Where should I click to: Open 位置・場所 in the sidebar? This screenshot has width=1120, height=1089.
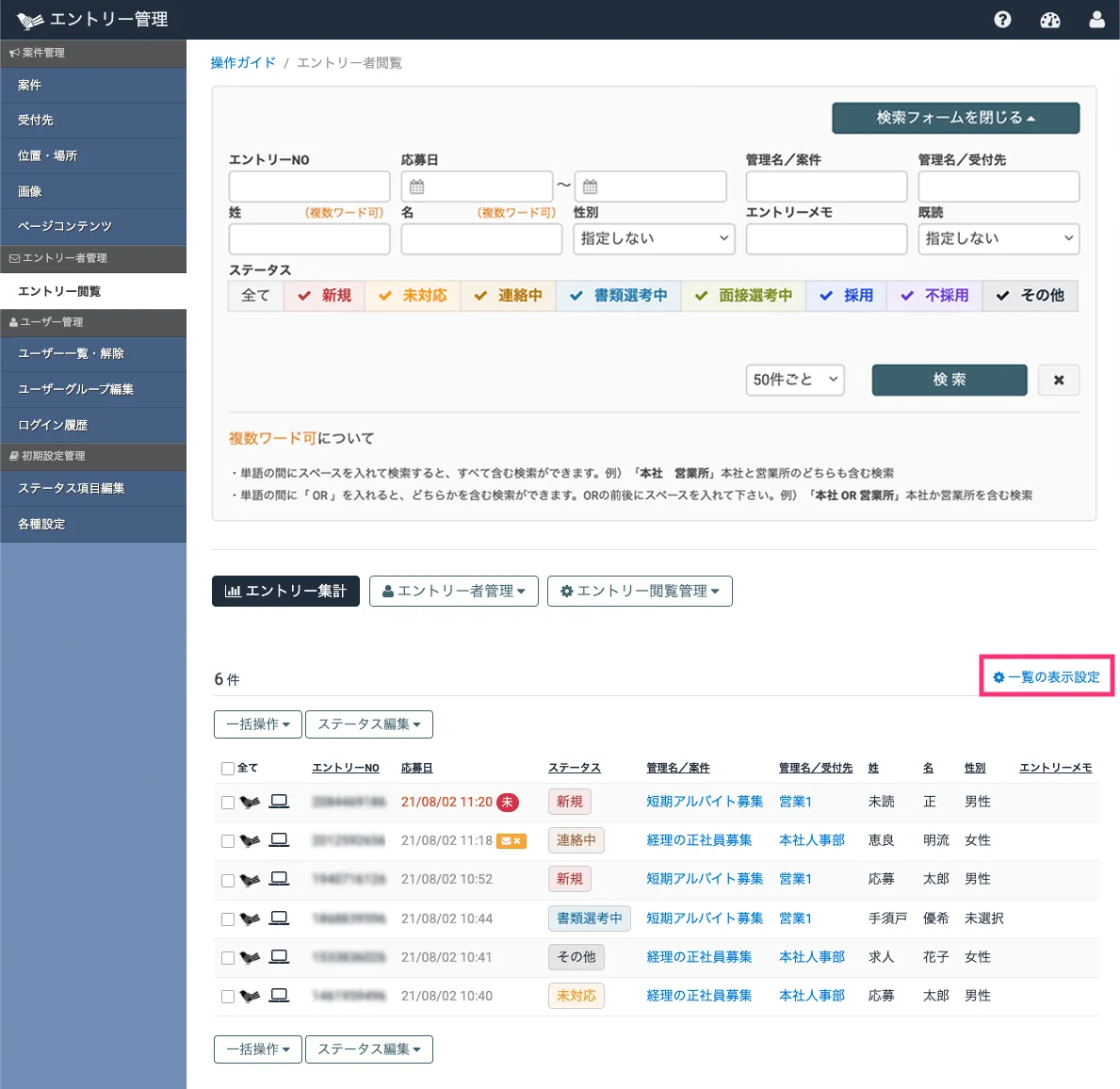point(93,155)
